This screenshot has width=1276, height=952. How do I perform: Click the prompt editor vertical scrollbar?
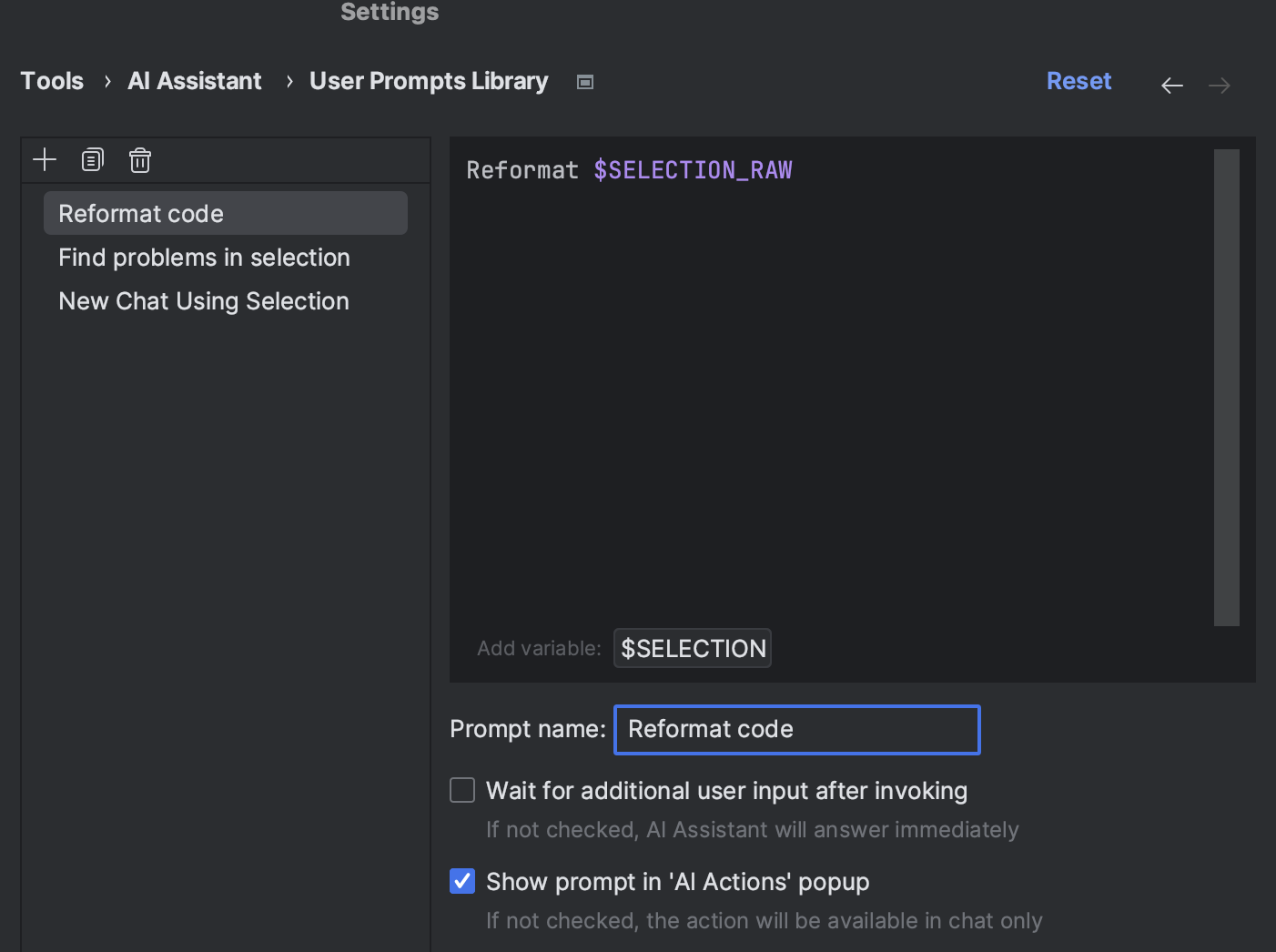(x=1226, y=388)
